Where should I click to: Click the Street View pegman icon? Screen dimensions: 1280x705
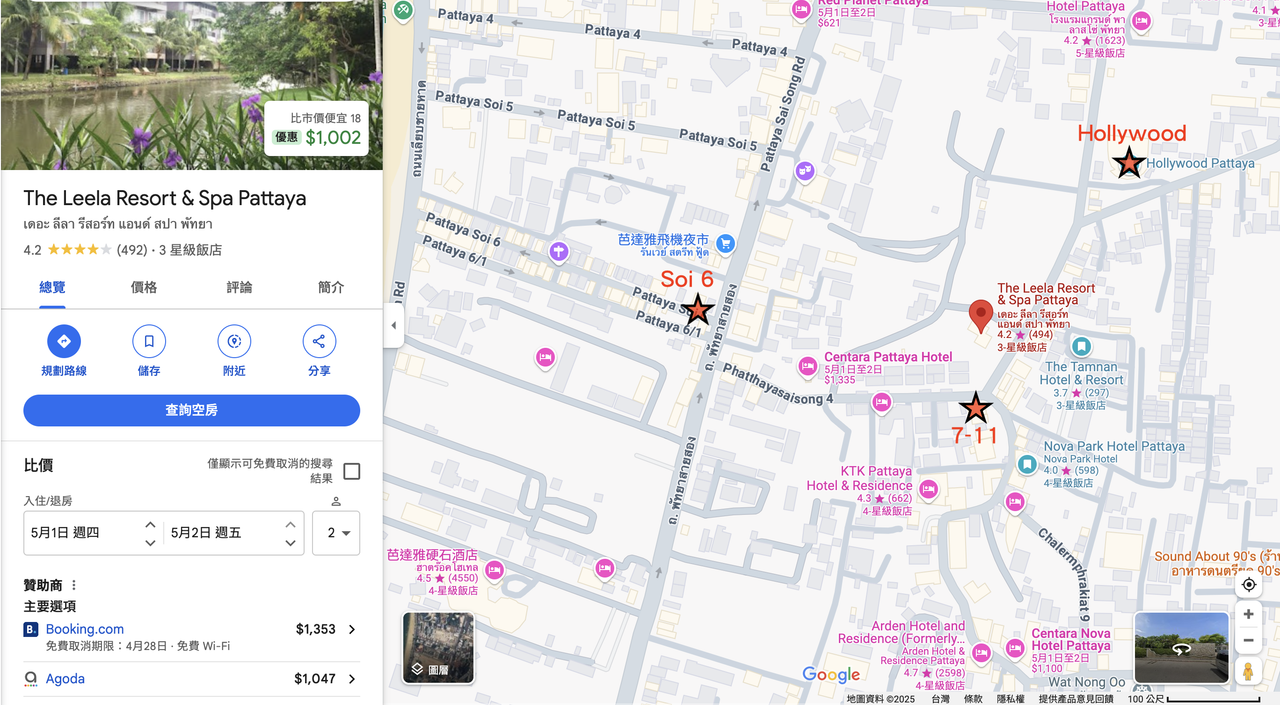pyautogui.click(x=1248, y=671)
